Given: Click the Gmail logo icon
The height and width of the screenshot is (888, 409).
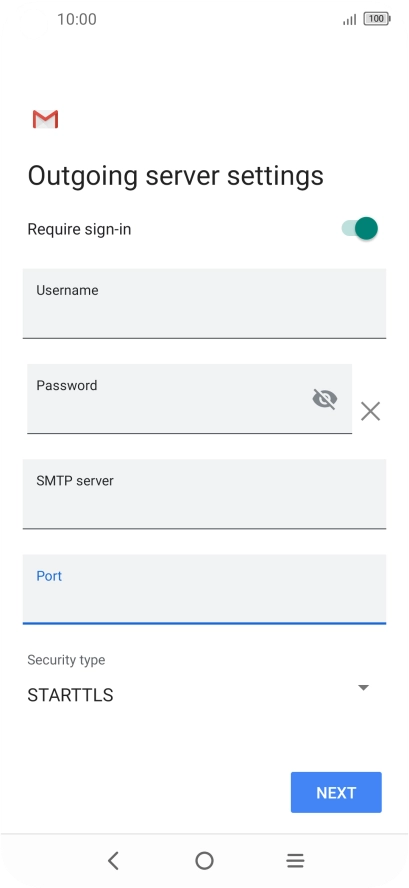Looking at the screenshot, I should click(x=45, y=119).
